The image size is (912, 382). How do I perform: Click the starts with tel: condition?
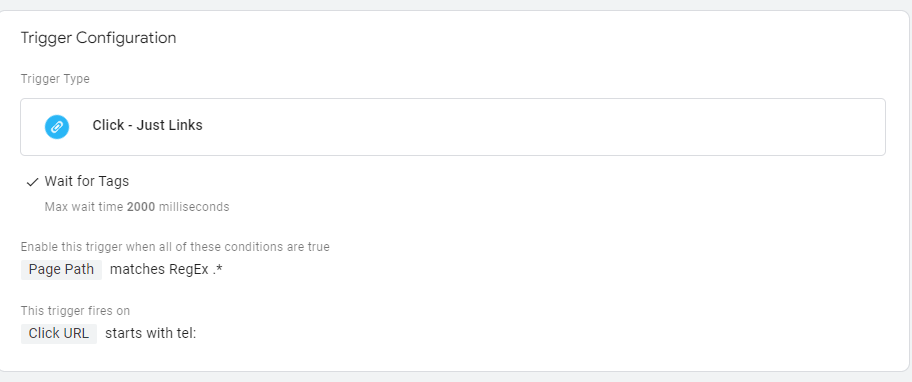point(151,334)
